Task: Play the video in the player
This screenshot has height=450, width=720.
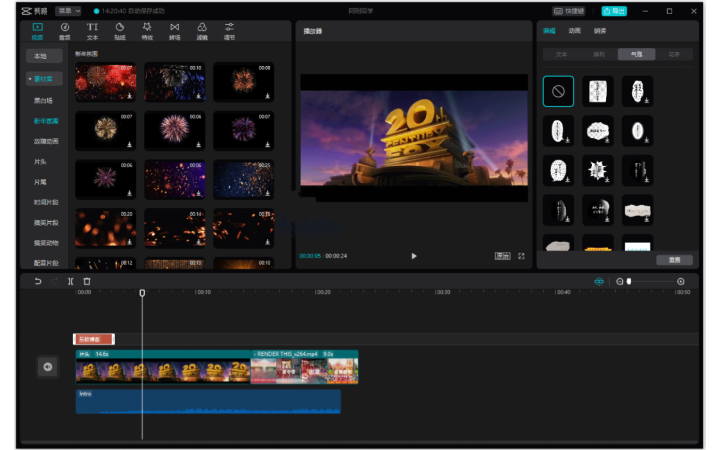Action: pyautogui.click(x=414, y=256)
